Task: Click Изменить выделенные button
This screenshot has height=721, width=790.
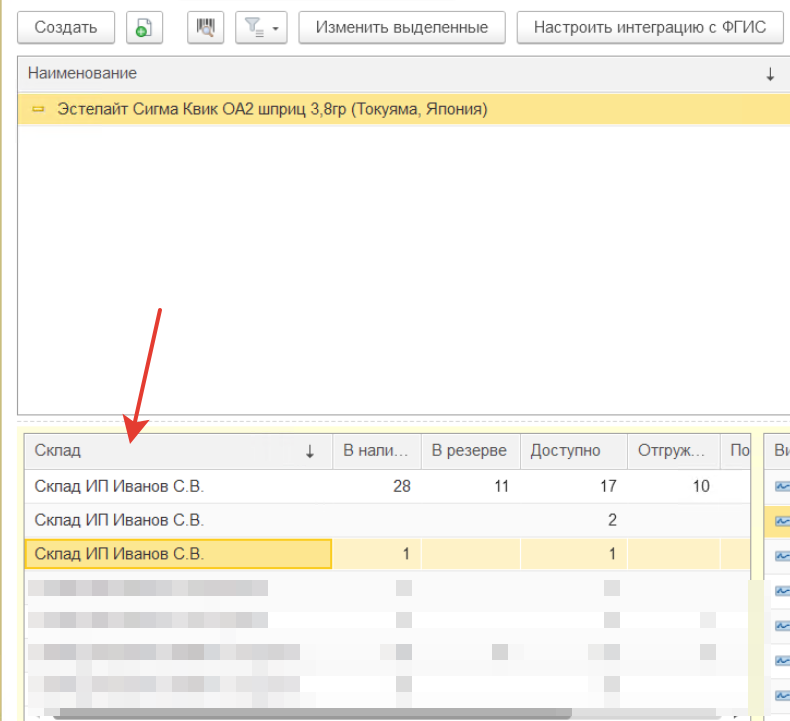Action: (x=402, y=27)
